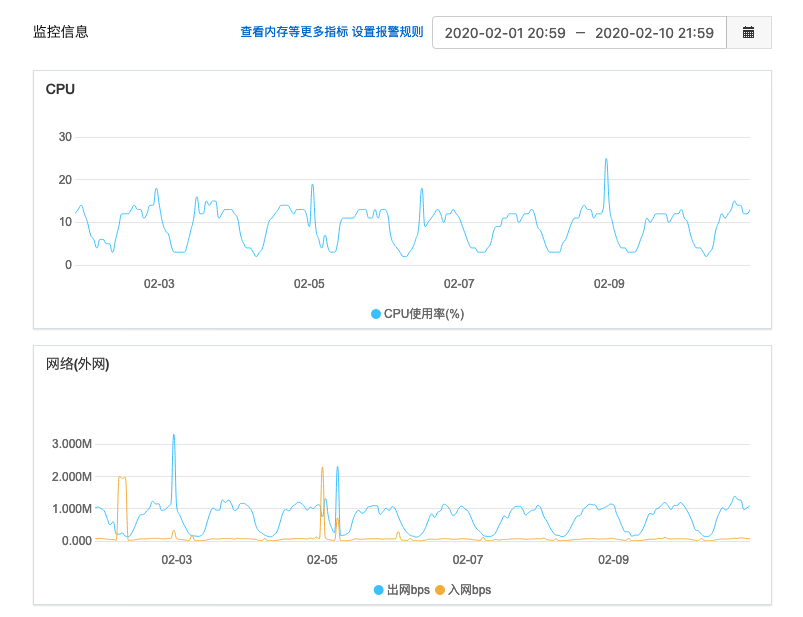Viewport: 803px width, 617px height.
Task: Select the CPU chart title
Action: pos(60,89)
